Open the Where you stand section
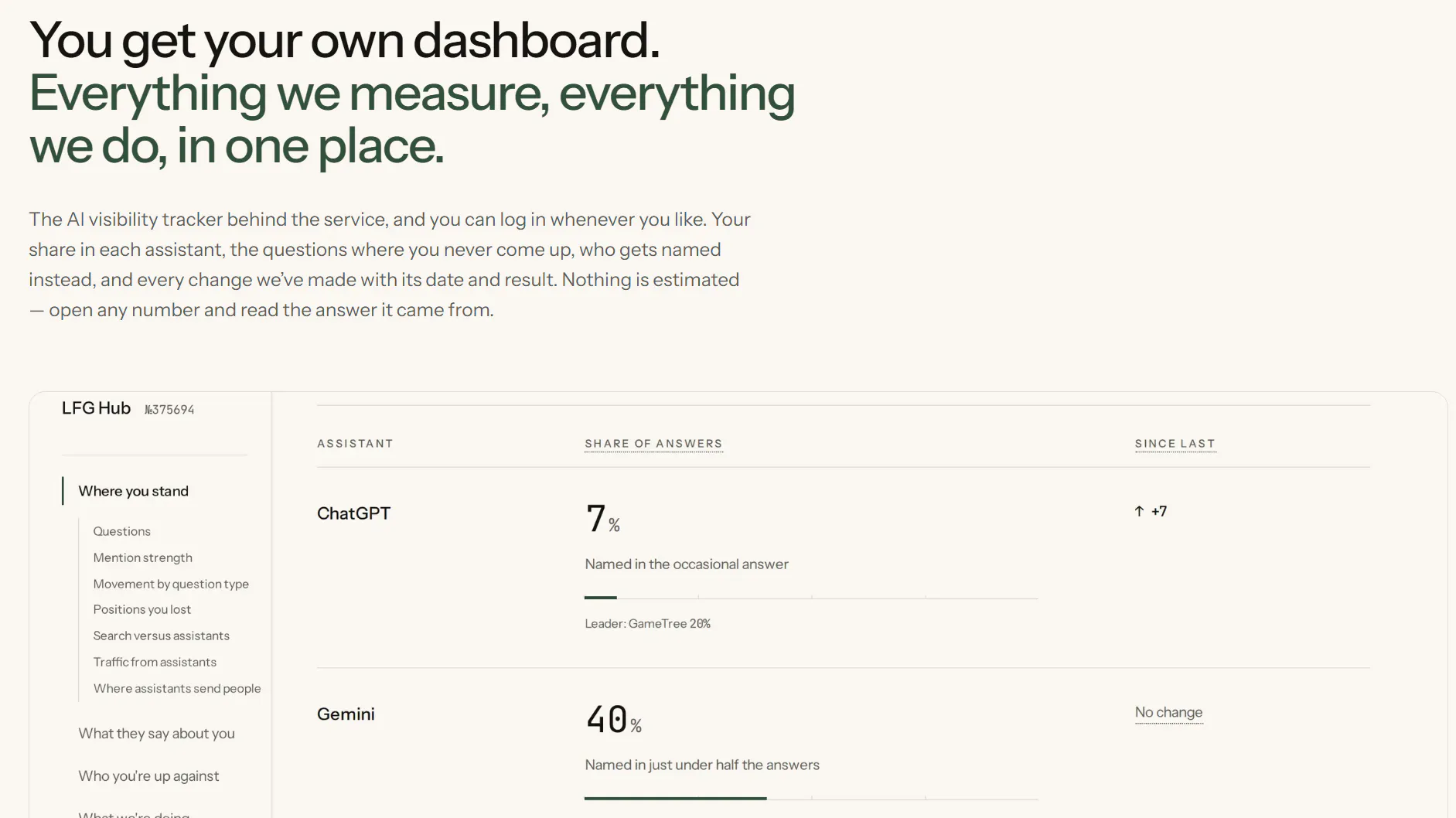1456x818 pixels. (x=133, y=491)
